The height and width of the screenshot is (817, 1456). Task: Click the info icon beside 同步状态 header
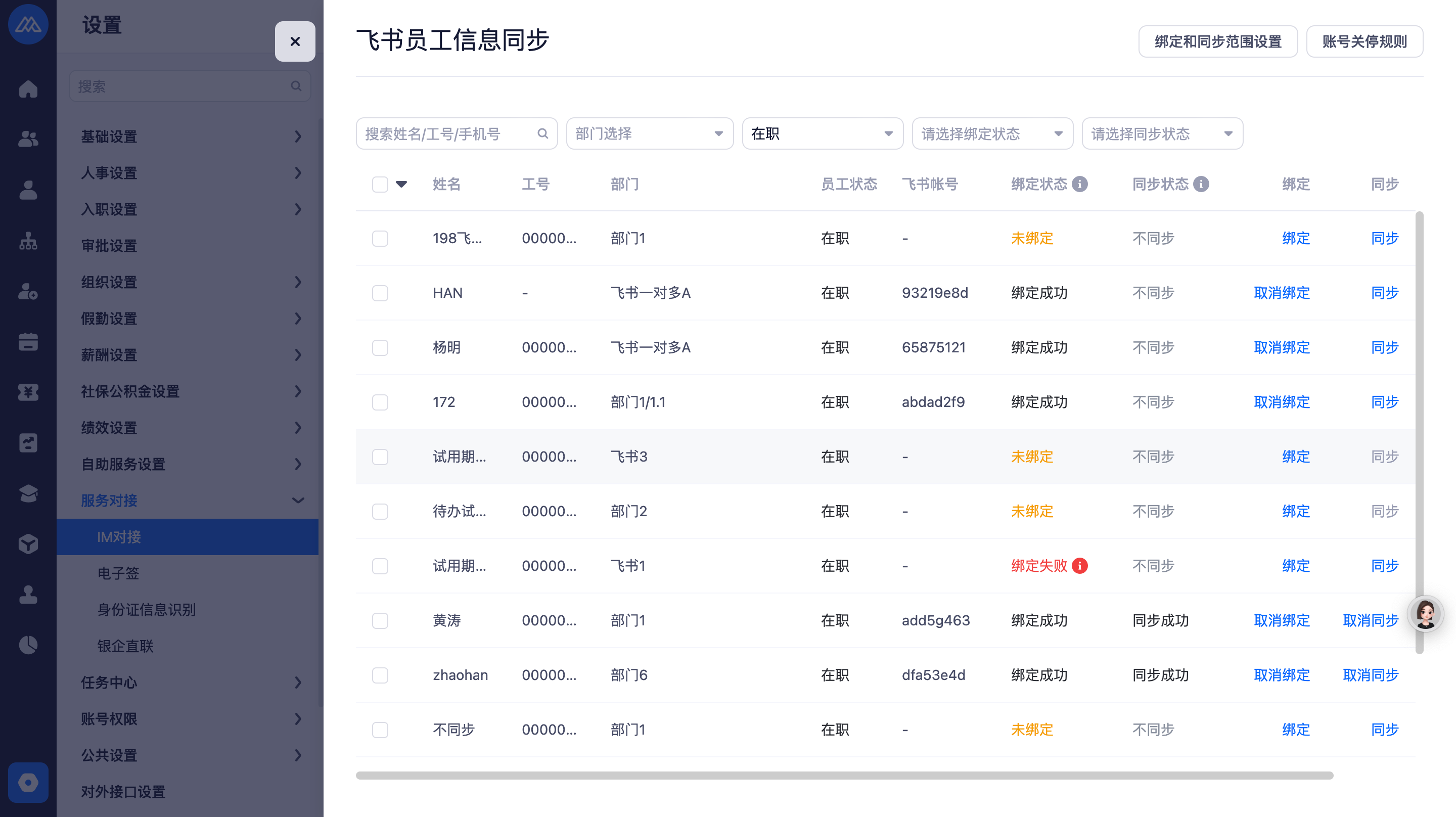point(1201,185)
